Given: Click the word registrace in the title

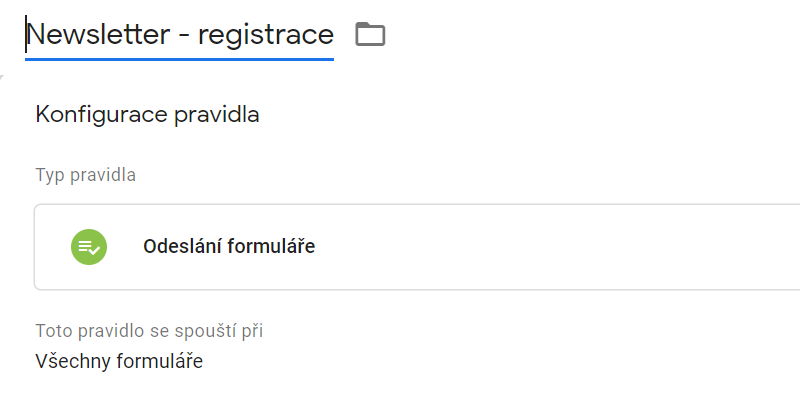Looking at the screenshot, I should click(x=266, y=36).
